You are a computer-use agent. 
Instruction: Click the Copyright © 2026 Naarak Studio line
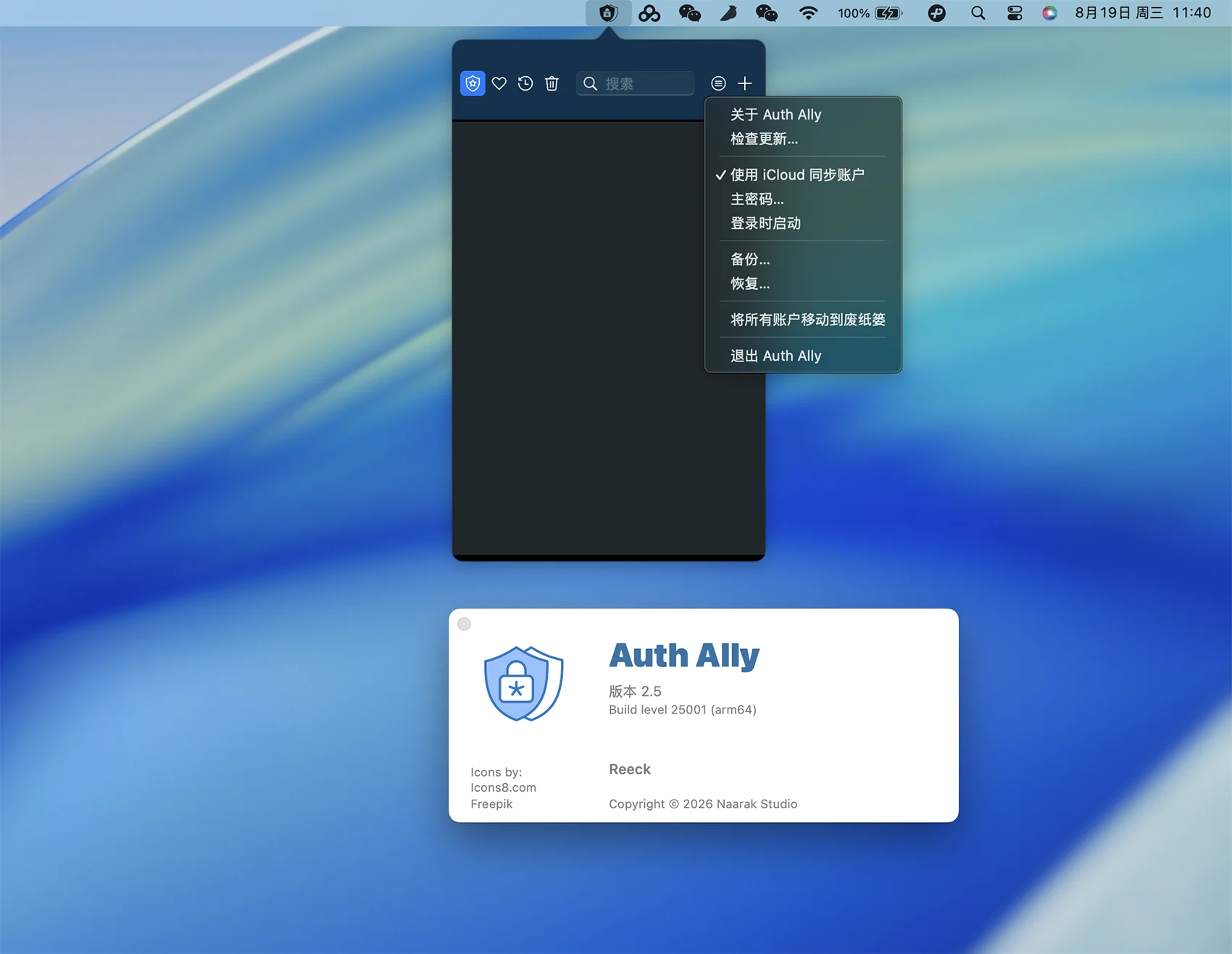tap(703, 804)
